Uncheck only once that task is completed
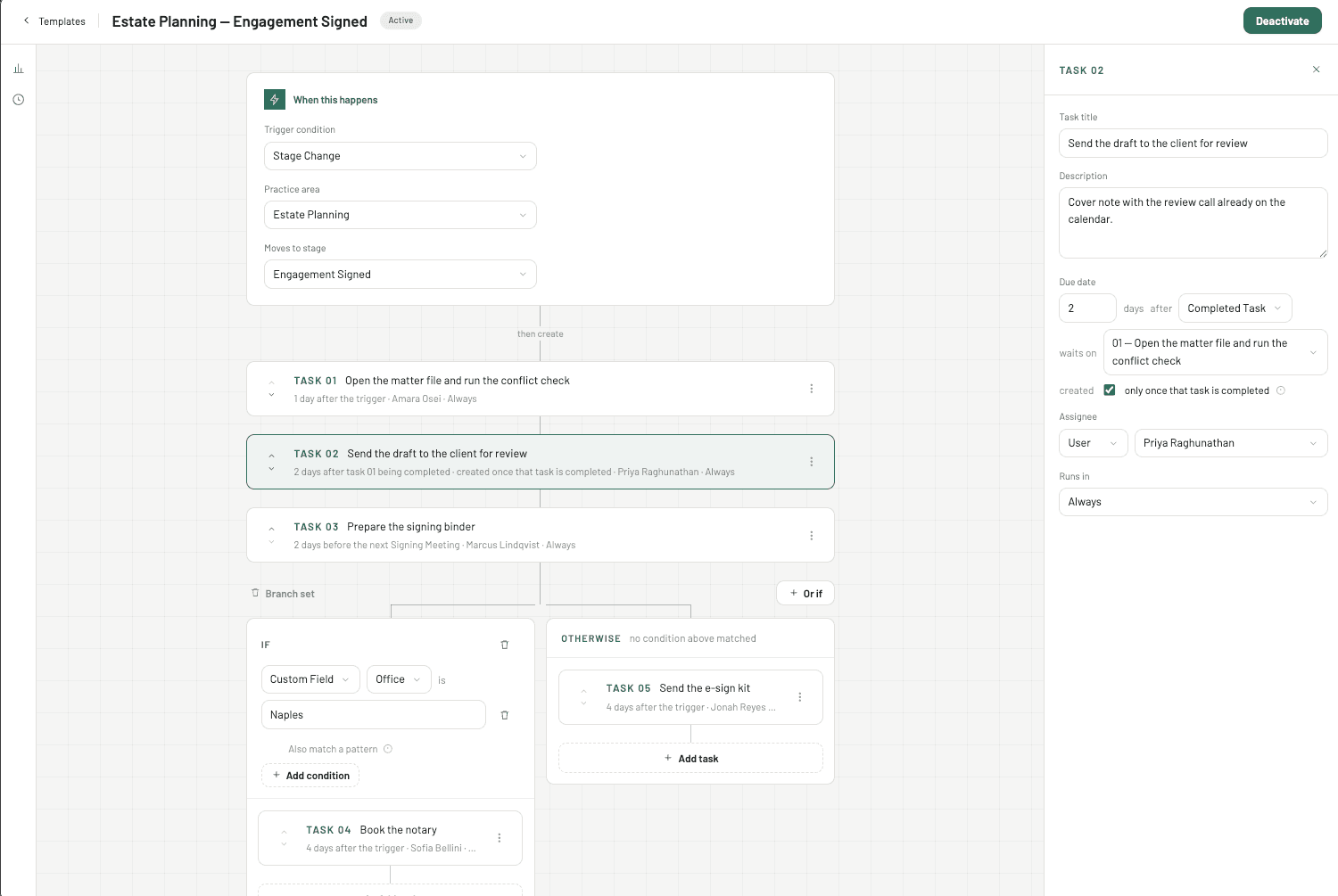 click(x=1110, y=390)
